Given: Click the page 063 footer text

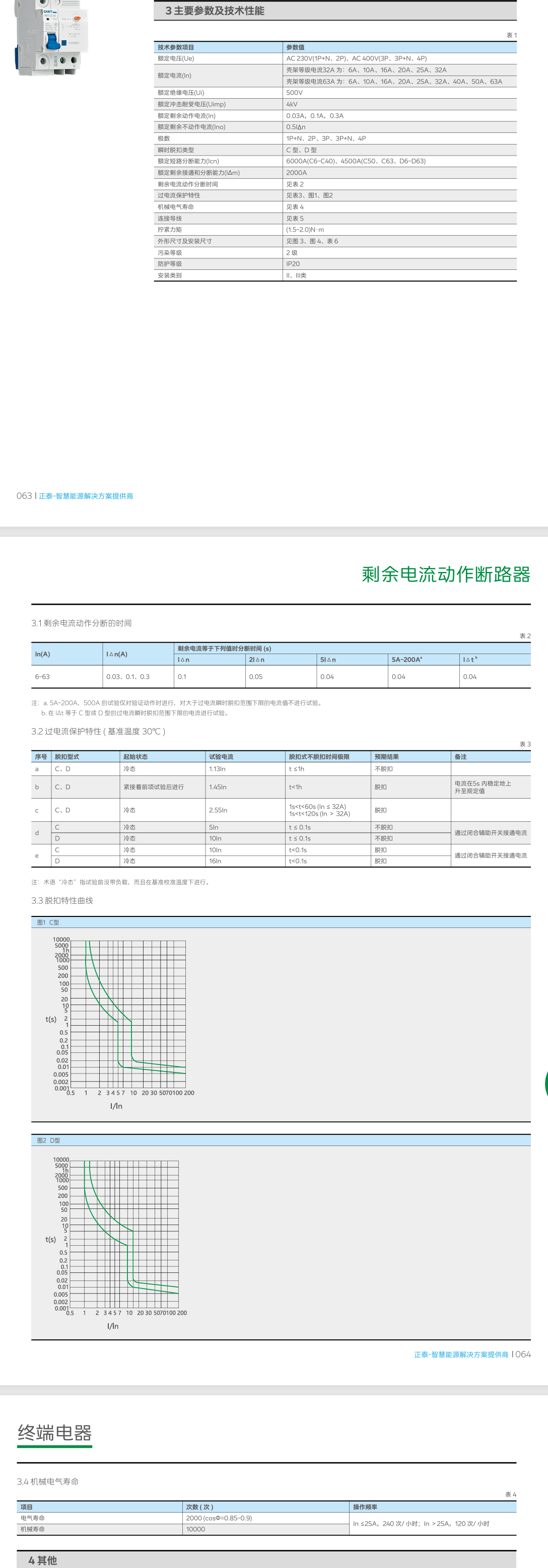Looking at the screenshot, I should click(x=75, y=496).
